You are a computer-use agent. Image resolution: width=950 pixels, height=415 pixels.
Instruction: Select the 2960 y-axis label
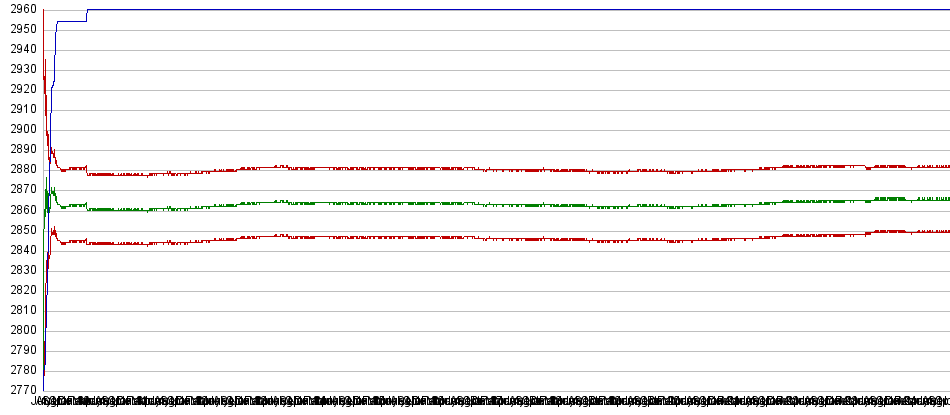coord(19,10)
